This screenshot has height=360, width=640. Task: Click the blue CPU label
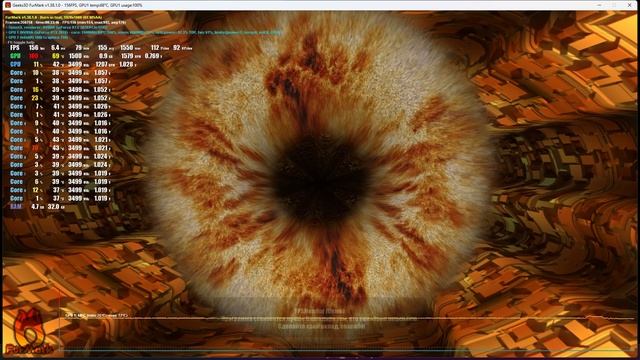[x=15, y=64]
